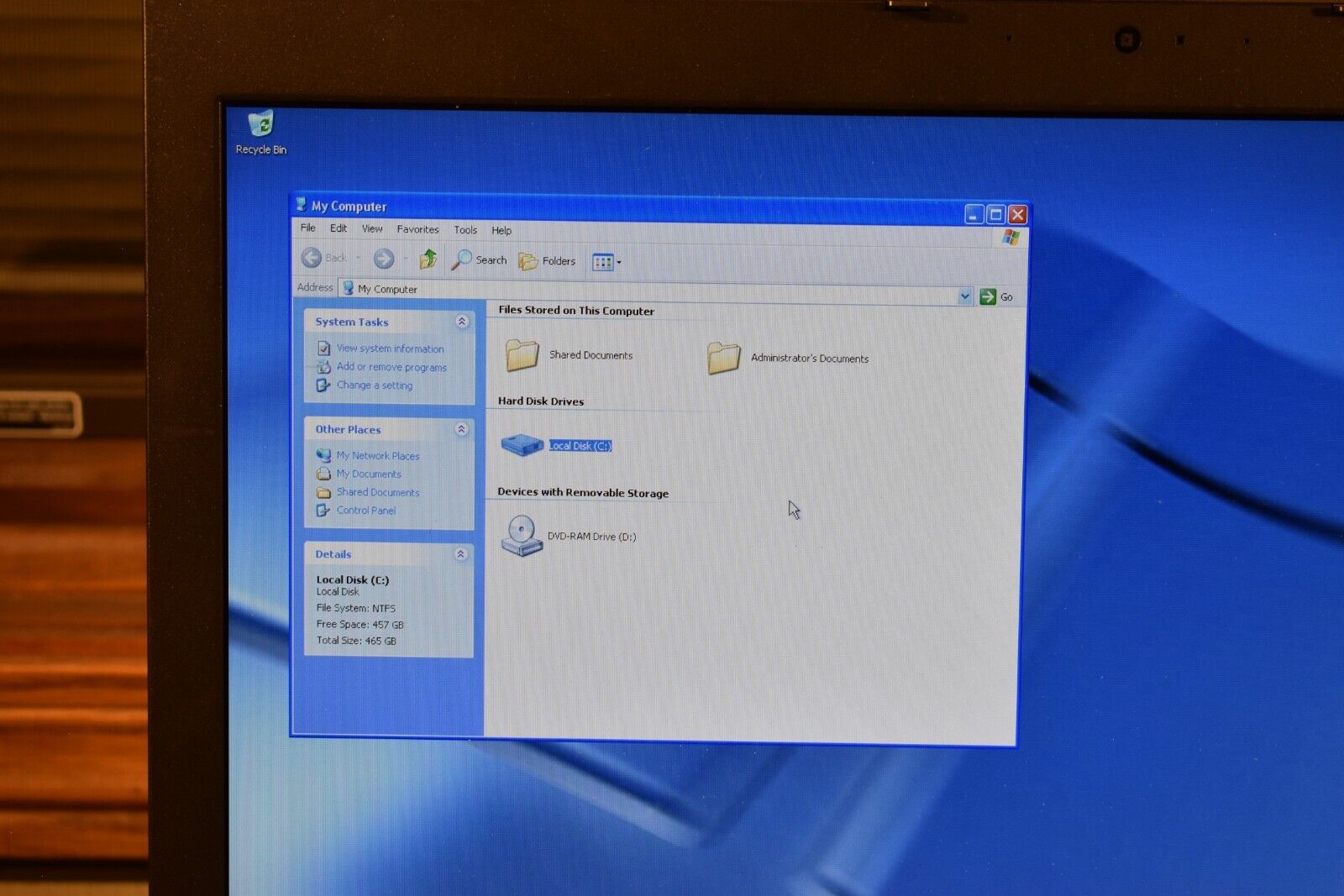Open the Views button menu
Image resolution: width=1344 pixels, height=896 pixels.
point(607,263)
